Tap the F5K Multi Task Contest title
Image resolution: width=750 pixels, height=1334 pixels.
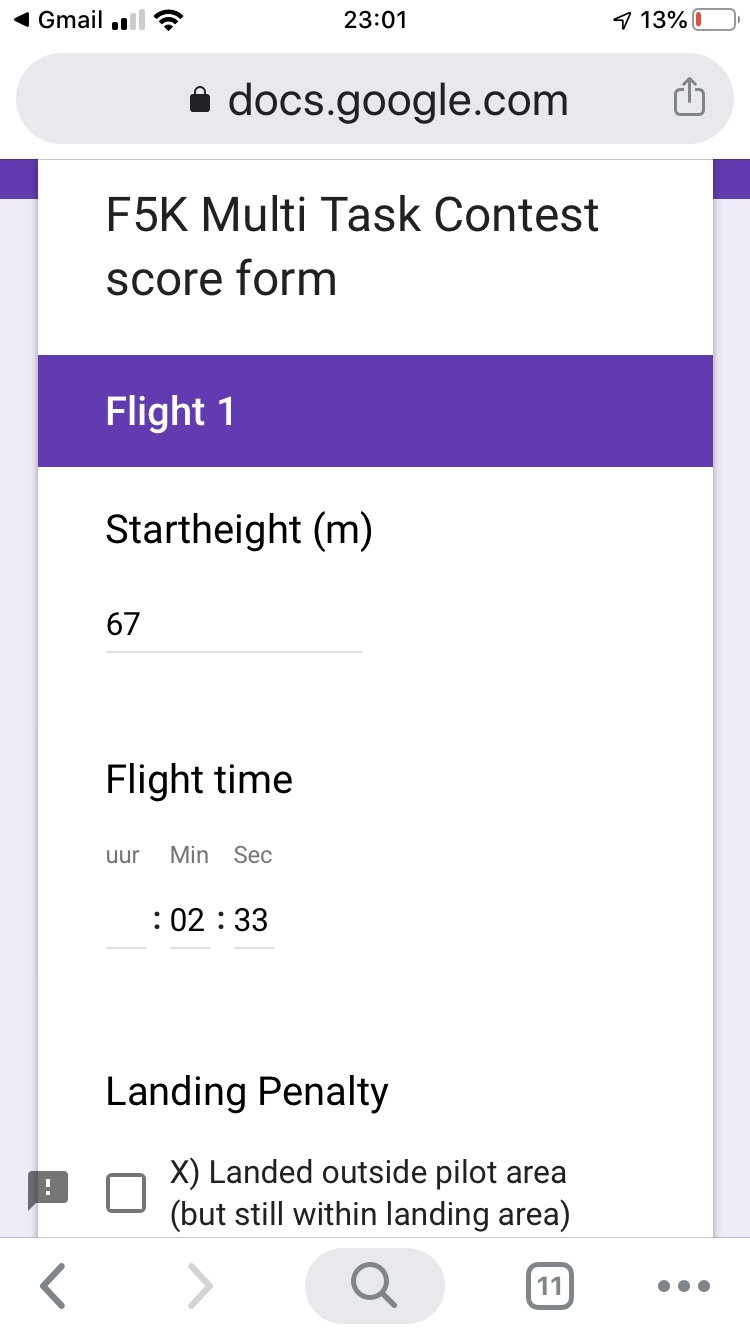[352, 246]
